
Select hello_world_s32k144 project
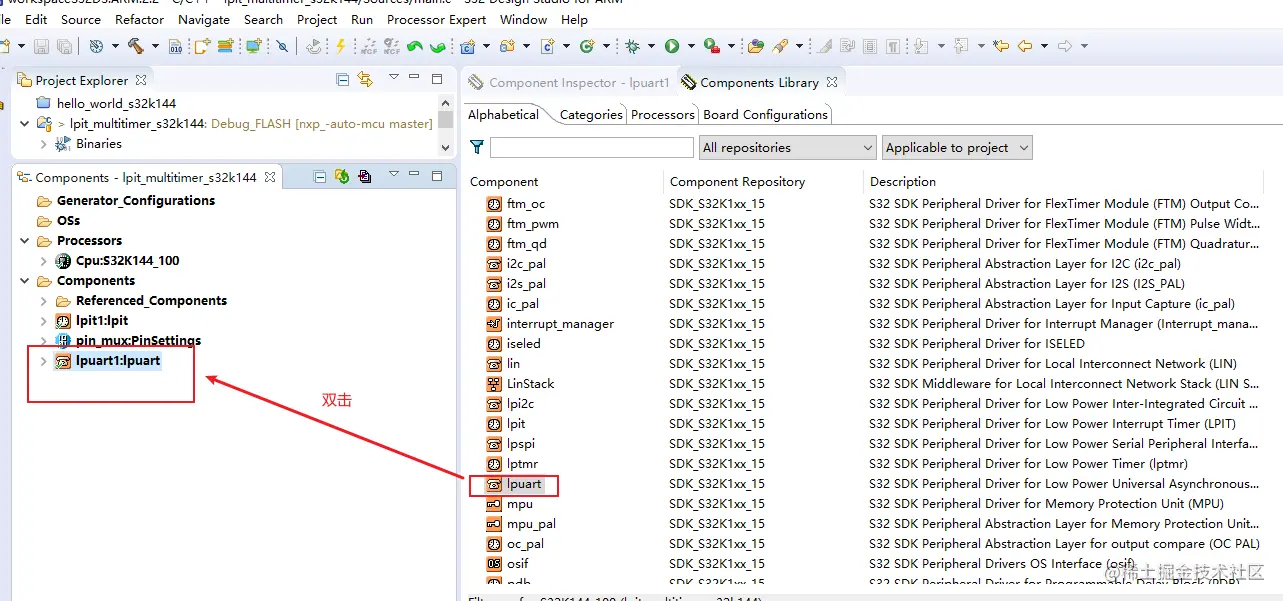point(117,104)
